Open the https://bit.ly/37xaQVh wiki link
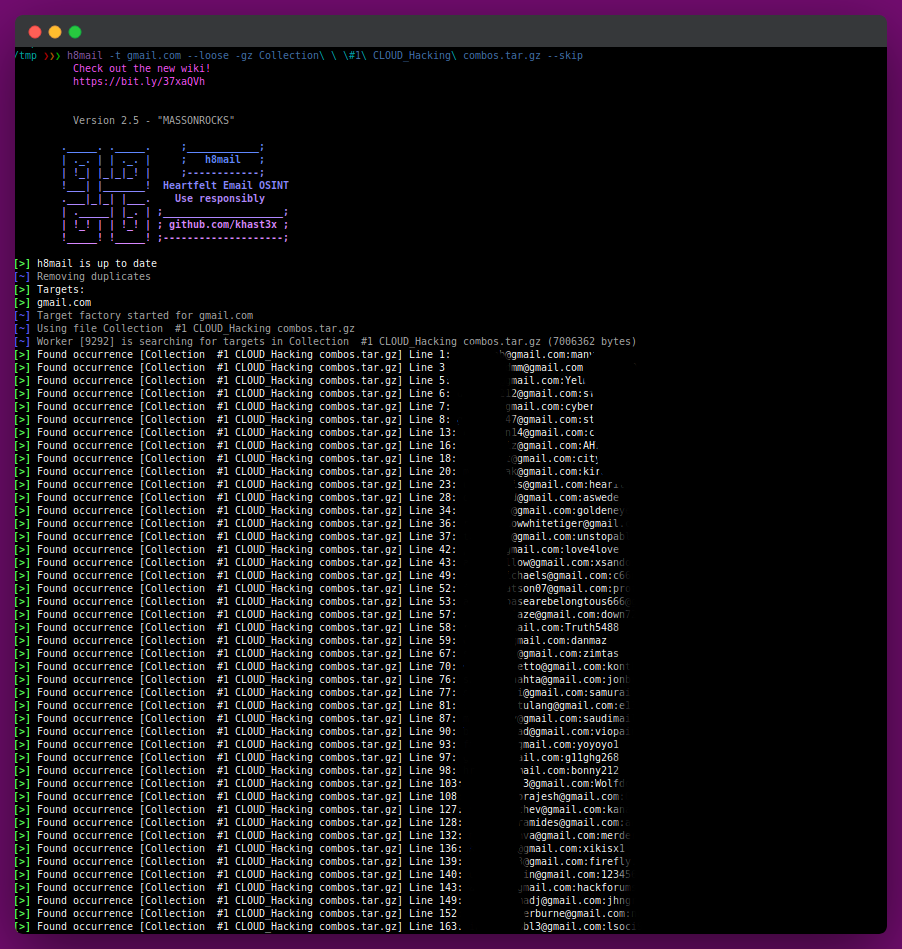Screen dimensions: 902x949 coord(139,82)
